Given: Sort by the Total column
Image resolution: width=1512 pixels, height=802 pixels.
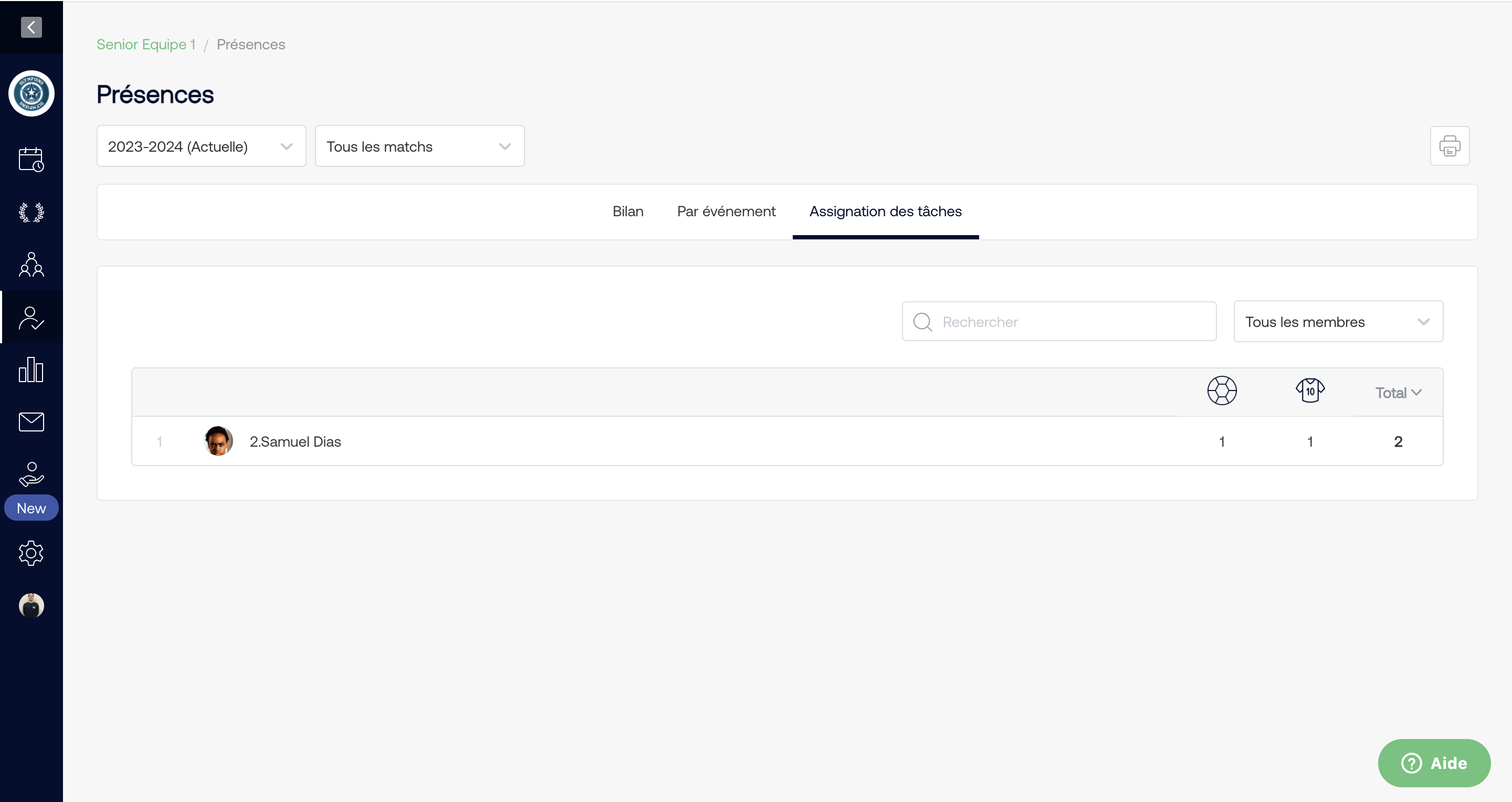Looking at the screenshot, I should click(x=1398, y=393).
